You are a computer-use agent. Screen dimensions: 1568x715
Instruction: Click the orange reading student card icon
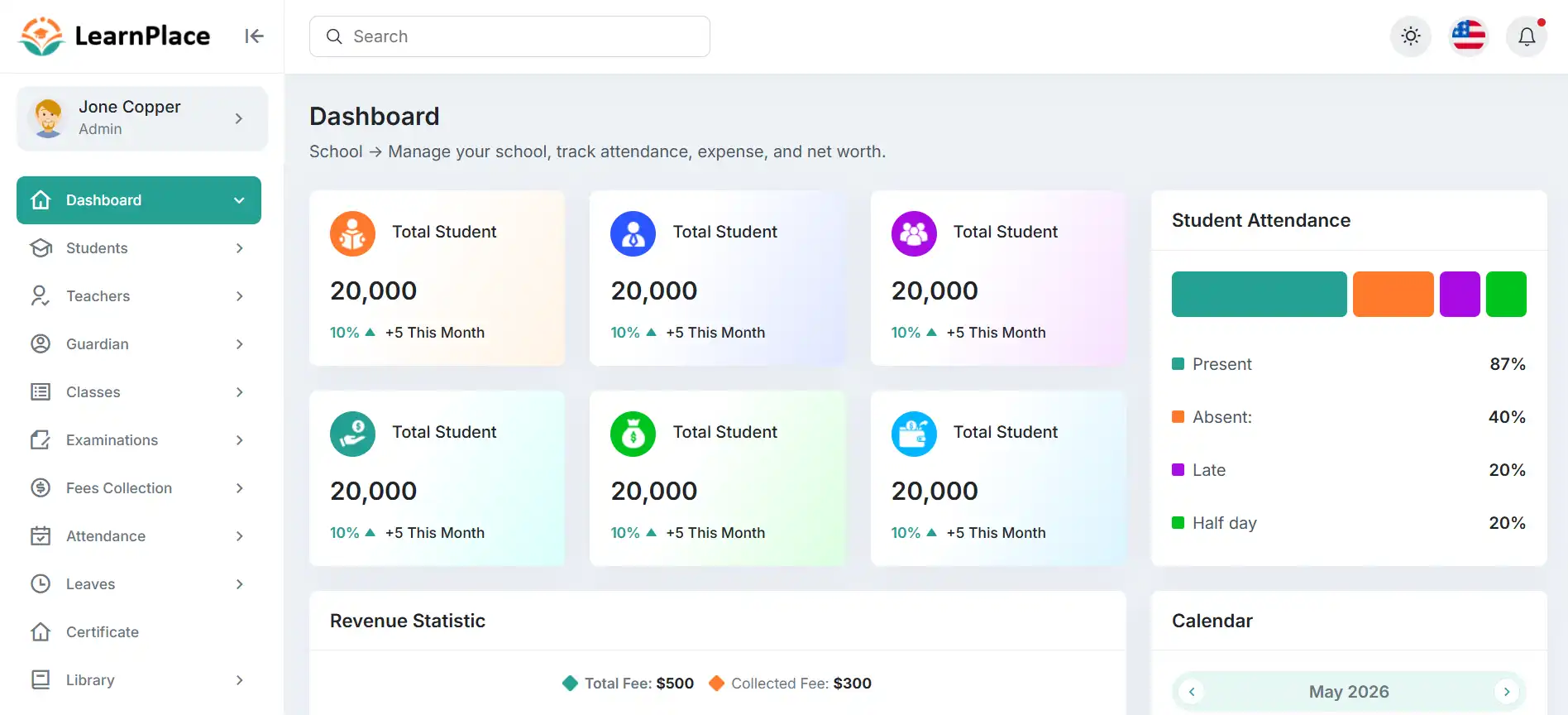(352, 233)
